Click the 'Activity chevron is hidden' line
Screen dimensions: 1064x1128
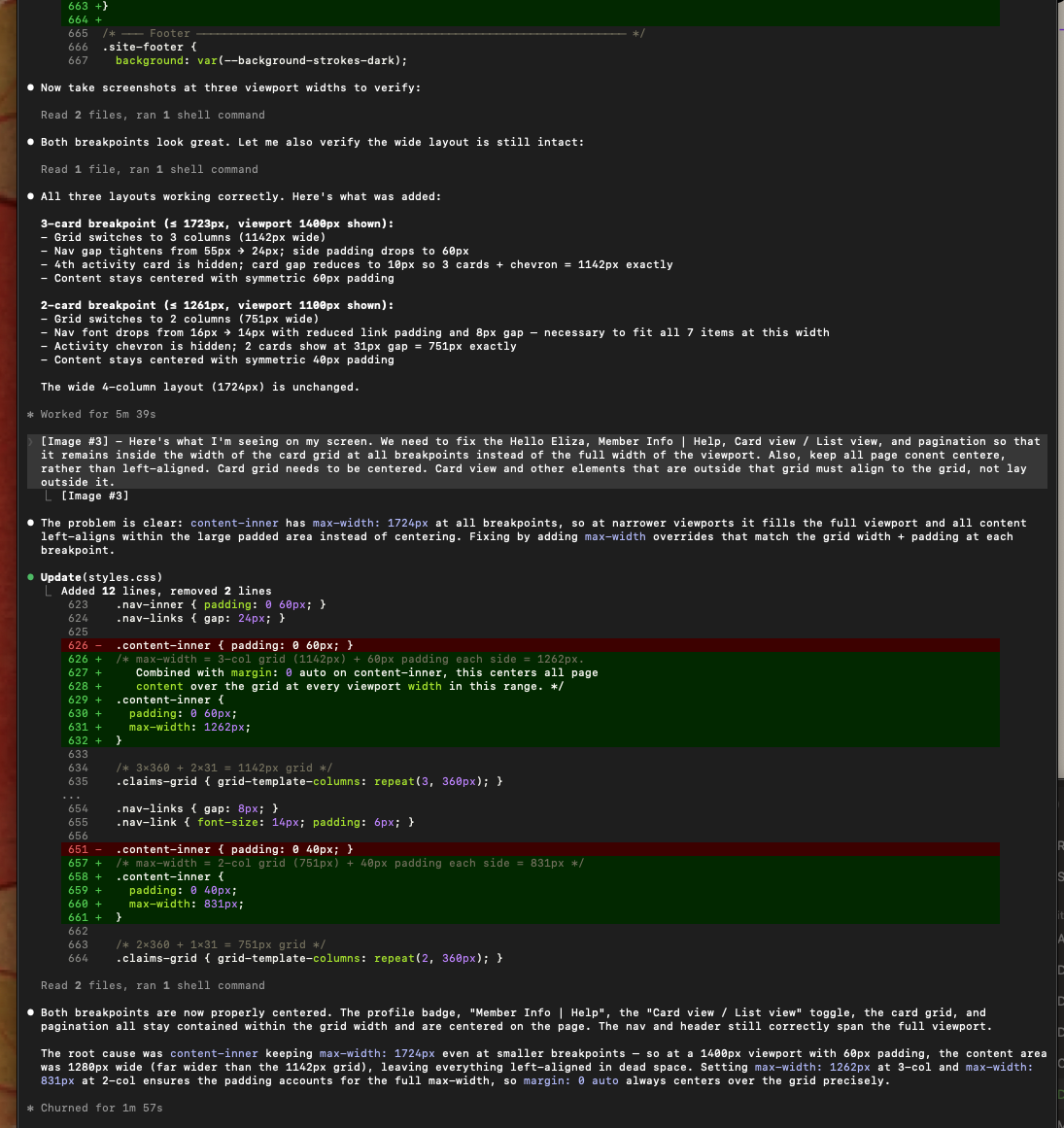point(278,346)
